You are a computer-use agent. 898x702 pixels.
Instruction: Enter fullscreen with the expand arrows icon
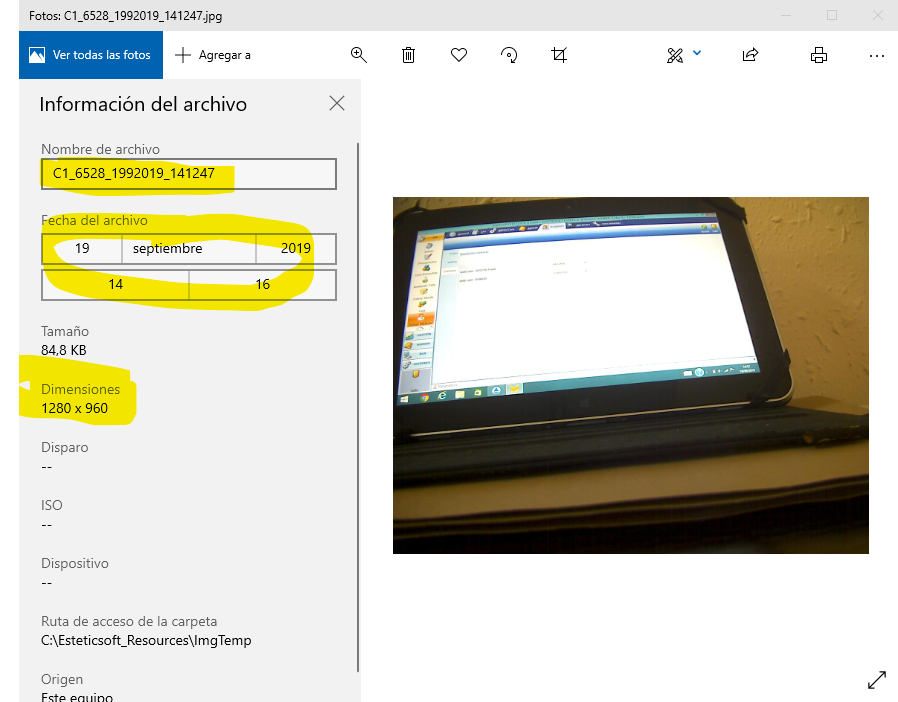click(x=877, y=680)
